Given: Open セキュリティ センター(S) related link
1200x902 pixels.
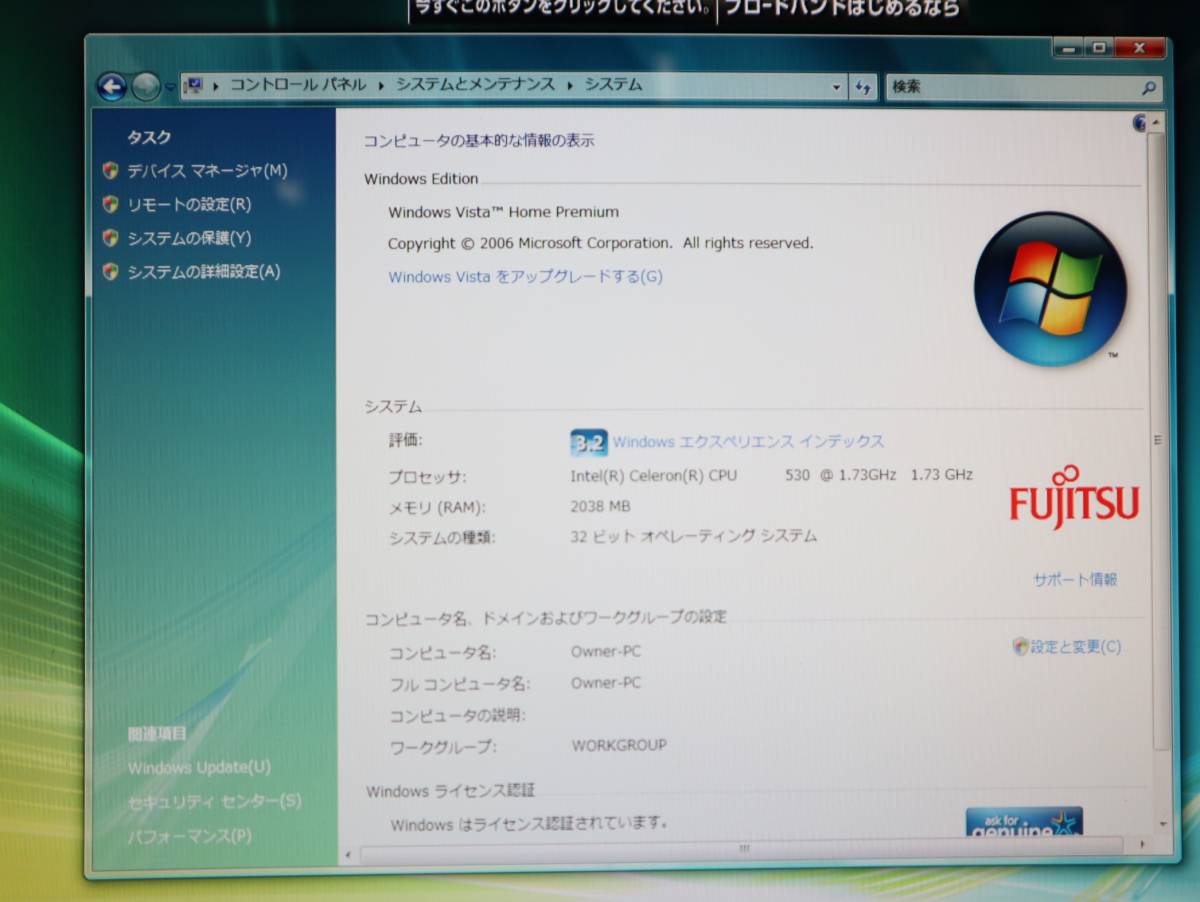Looking at the screenshot, I should click(214, 802).
